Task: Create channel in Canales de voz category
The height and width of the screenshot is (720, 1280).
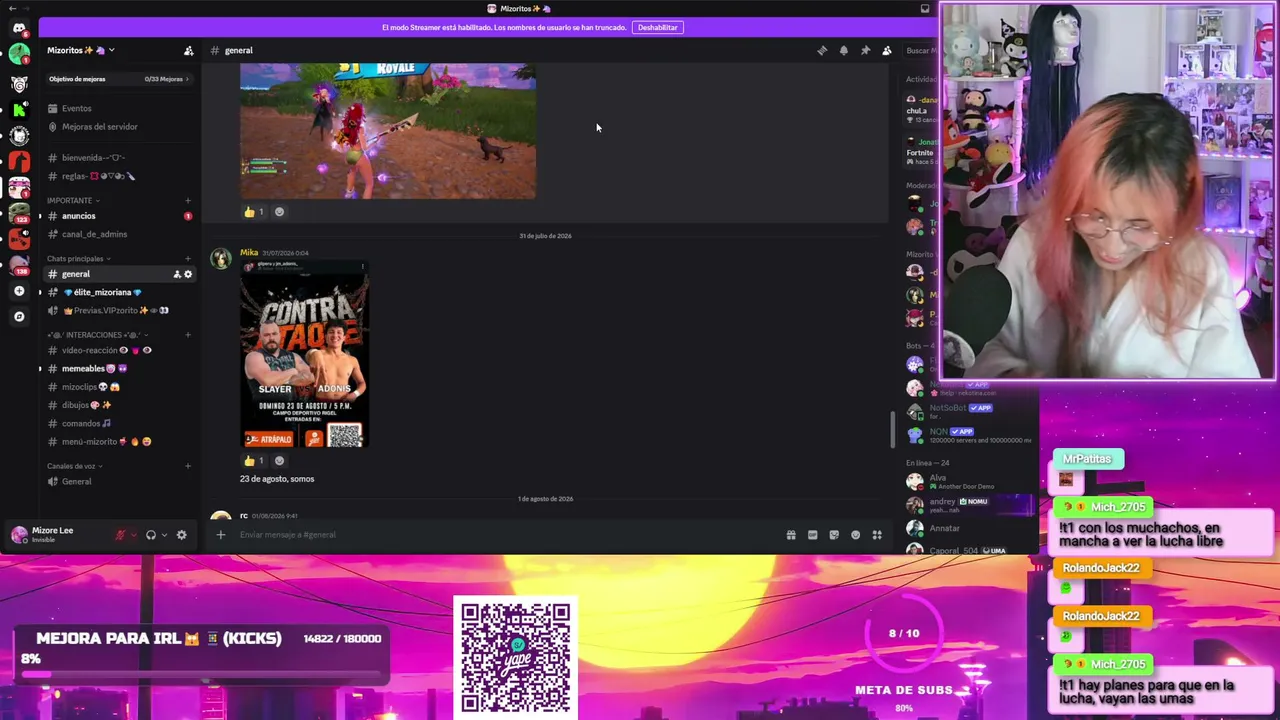Action: [x=188, y=466]
